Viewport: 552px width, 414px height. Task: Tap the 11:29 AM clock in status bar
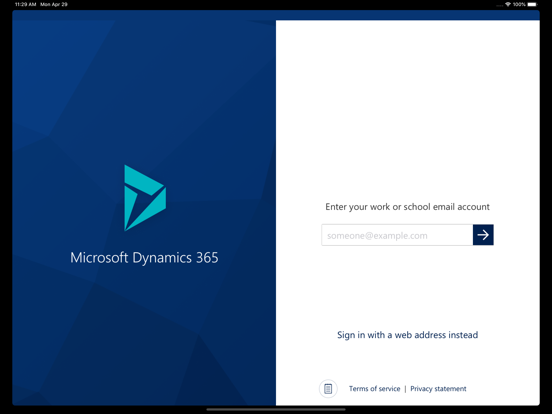pos(25,4)
